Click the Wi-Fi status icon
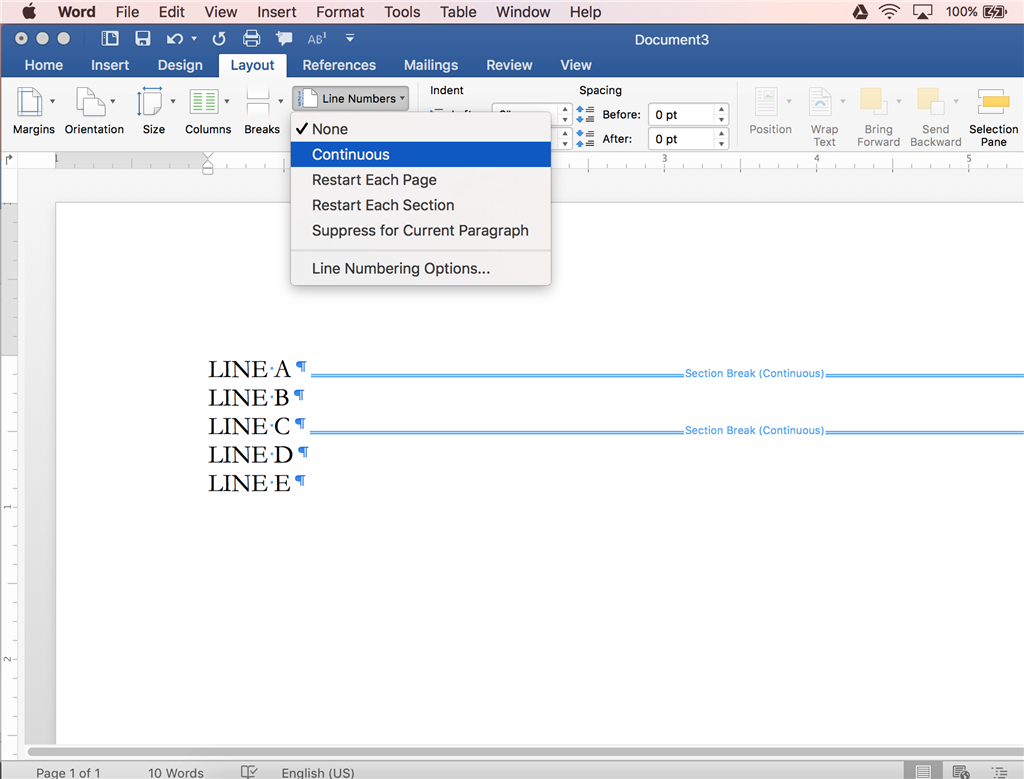The height and width of the screenshot is (779, 1024). click(x=889, y=11)
